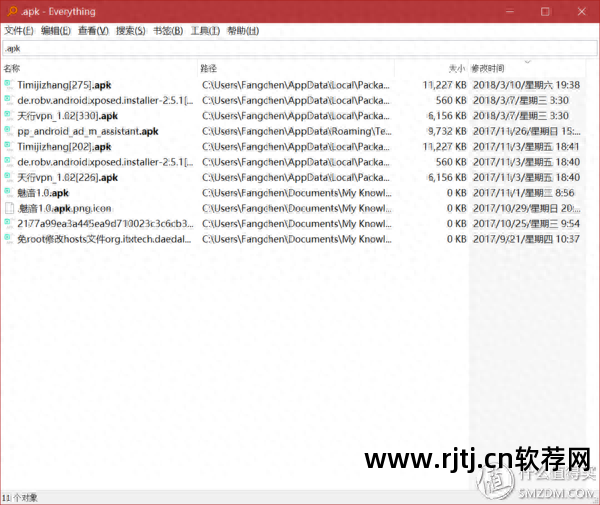Open the 书签(B) menu

(x=168, y=31)
